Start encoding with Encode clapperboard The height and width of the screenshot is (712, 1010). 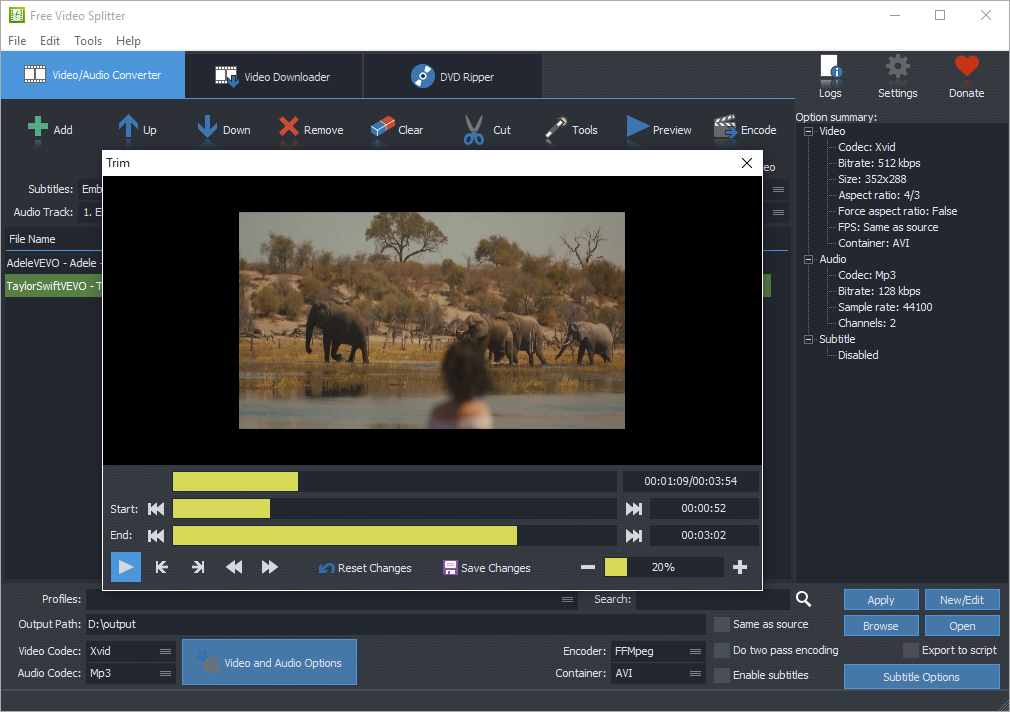tap(725, 127)
